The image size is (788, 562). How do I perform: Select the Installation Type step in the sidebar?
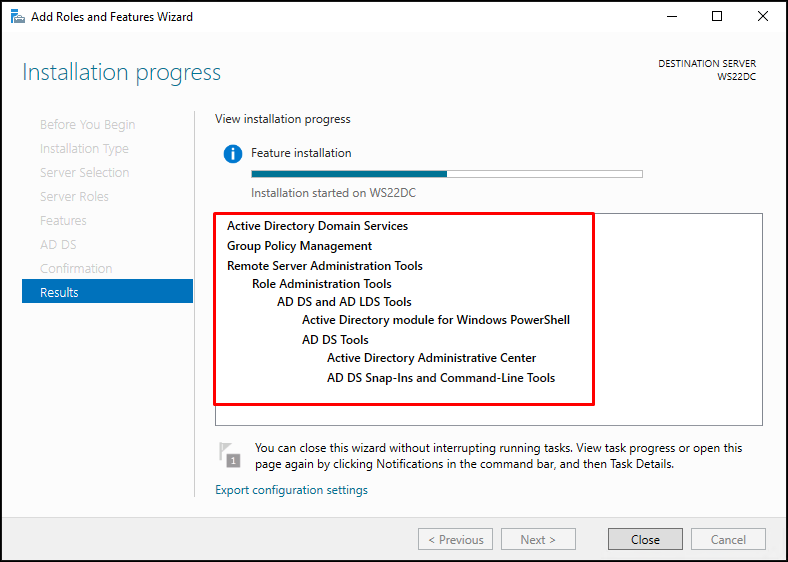[x=84, y=149]
